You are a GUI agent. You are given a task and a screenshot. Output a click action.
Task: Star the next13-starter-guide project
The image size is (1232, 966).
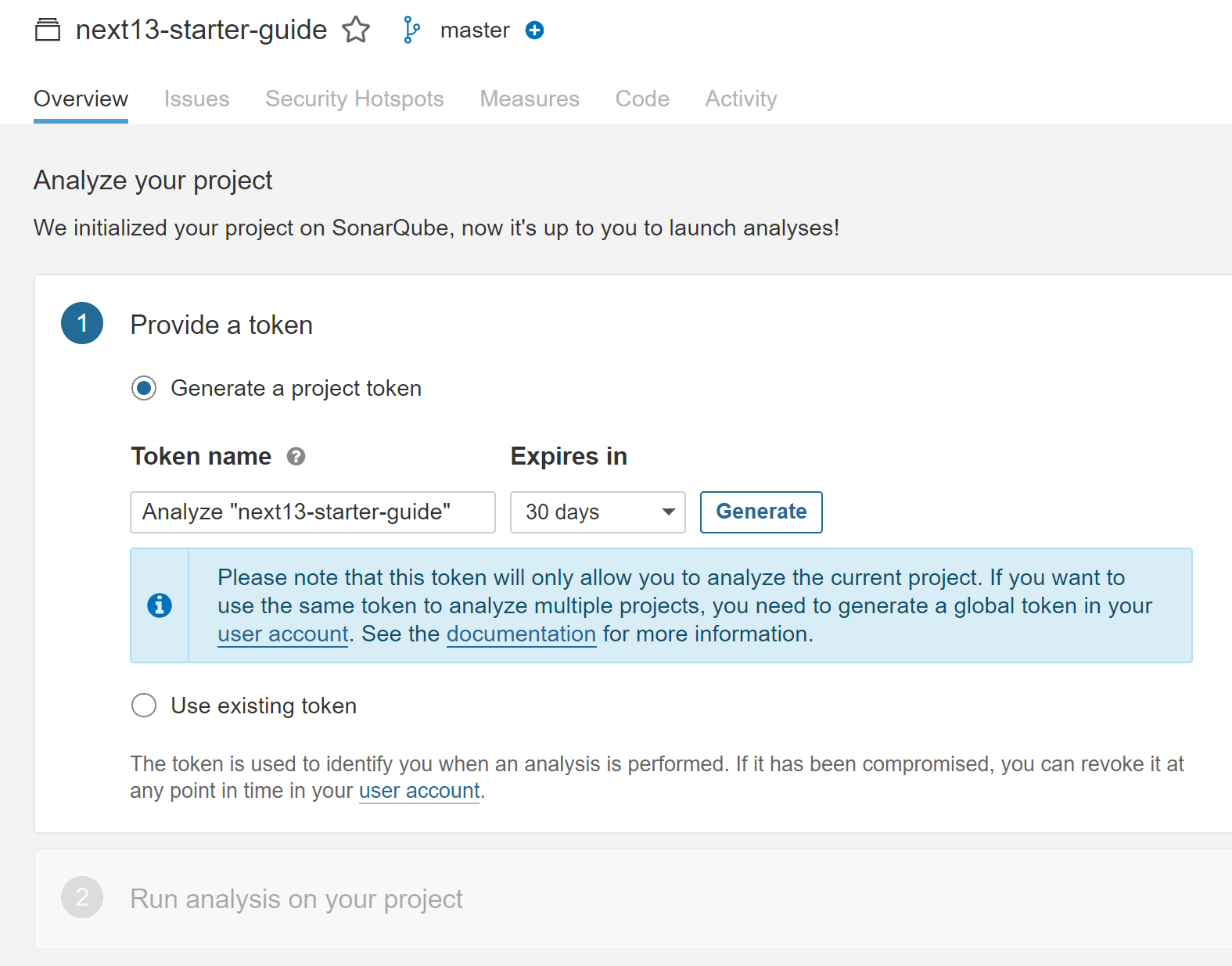356,30
